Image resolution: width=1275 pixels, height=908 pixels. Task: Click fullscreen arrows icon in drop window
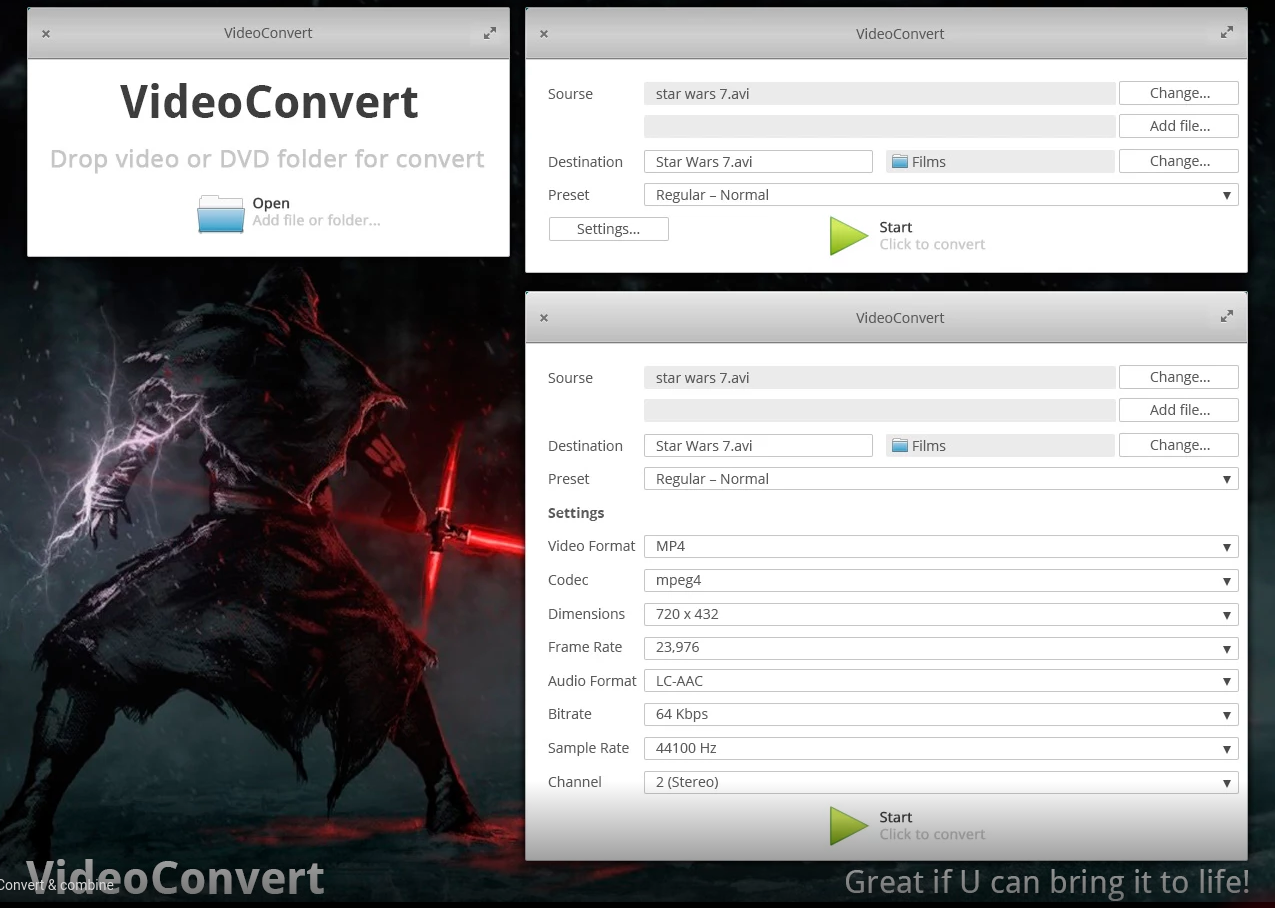pos(490,33)
